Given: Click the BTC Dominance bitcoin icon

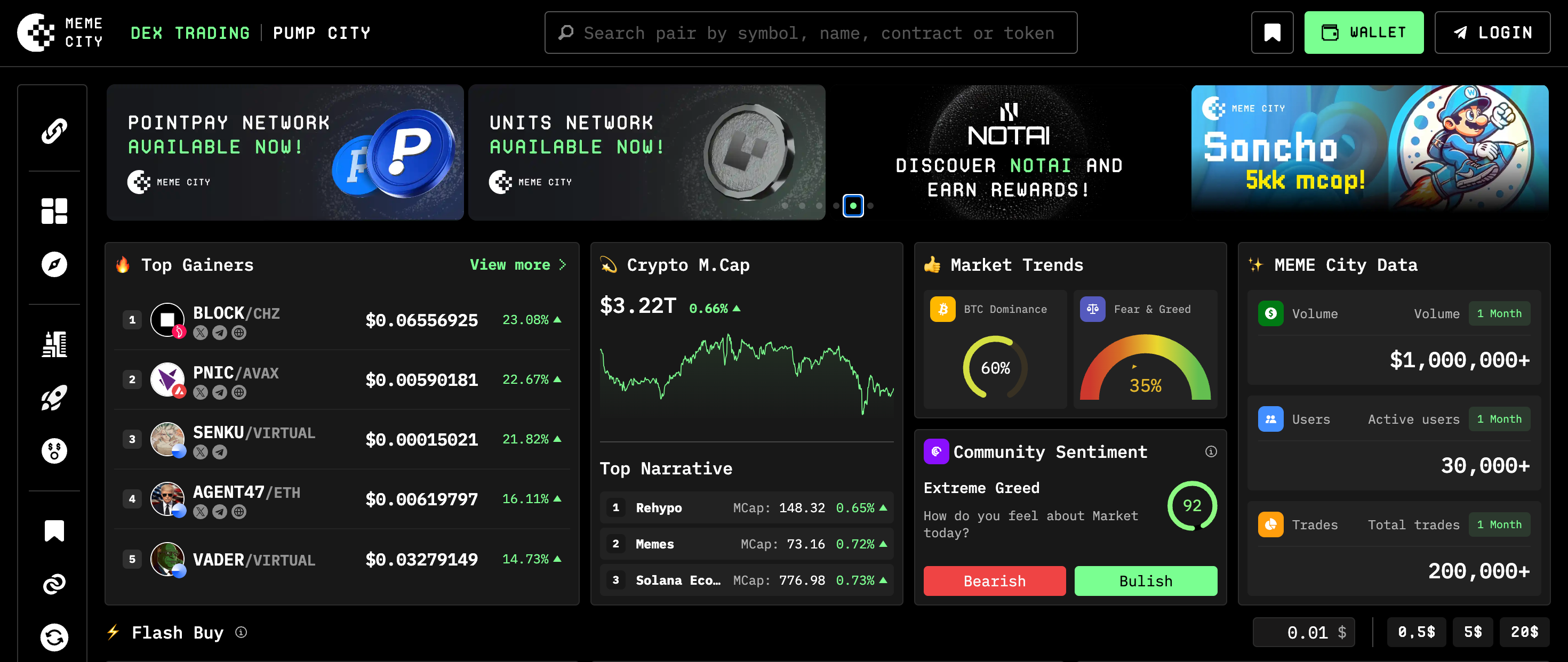Looking at the screenshot, I should (942, 309).
